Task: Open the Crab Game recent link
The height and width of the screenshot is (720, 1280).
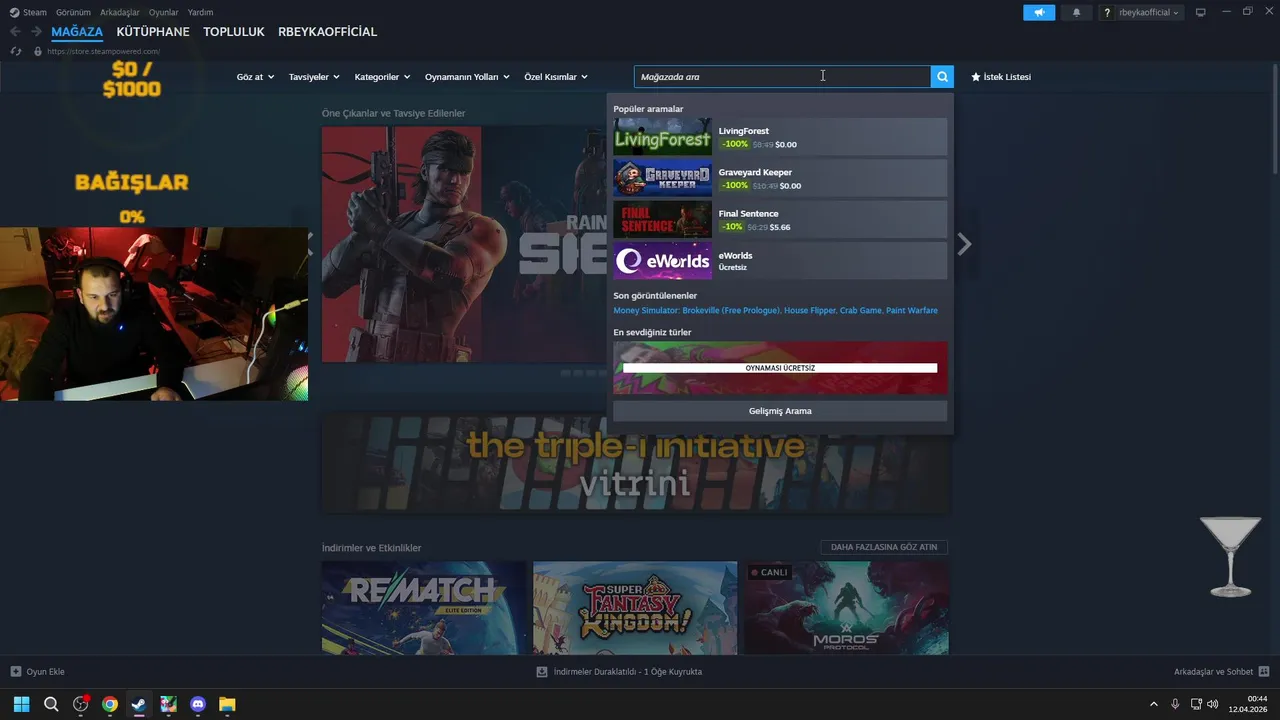Action: coord(860,311)
